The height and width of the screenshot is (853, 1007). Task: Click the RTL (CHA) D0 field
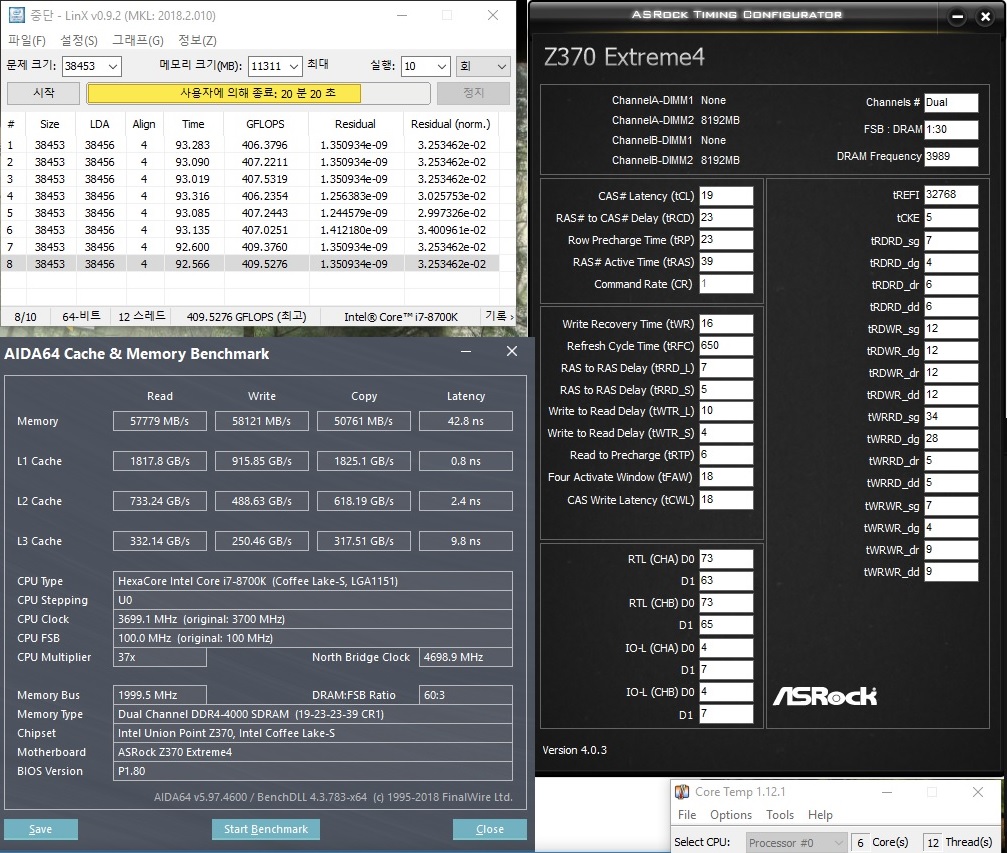[x=726, y=559]
